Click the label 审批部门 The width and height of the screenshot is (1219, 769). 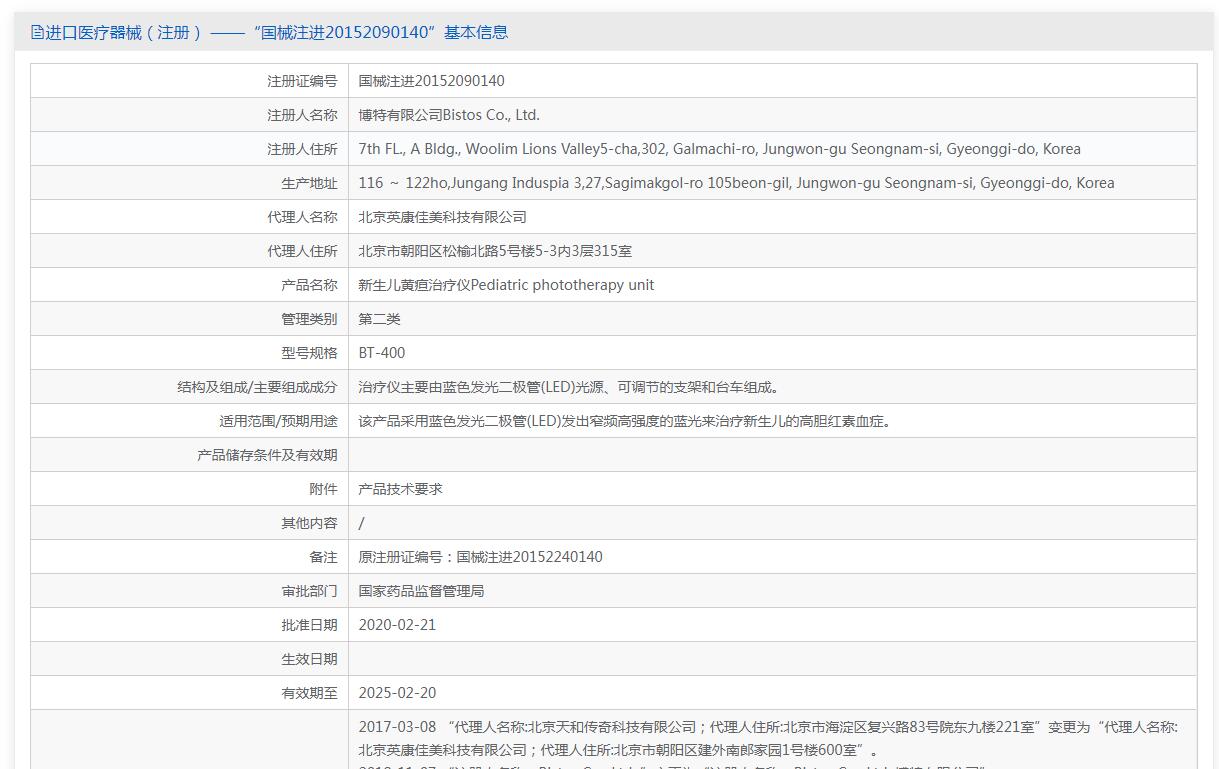tap(309, 591)
